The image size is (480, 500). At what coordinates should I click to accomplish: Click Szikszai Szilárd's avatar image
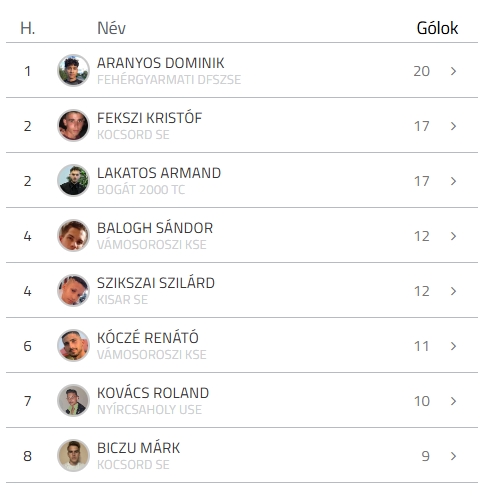pyautogui.click(x=73, y=291)
